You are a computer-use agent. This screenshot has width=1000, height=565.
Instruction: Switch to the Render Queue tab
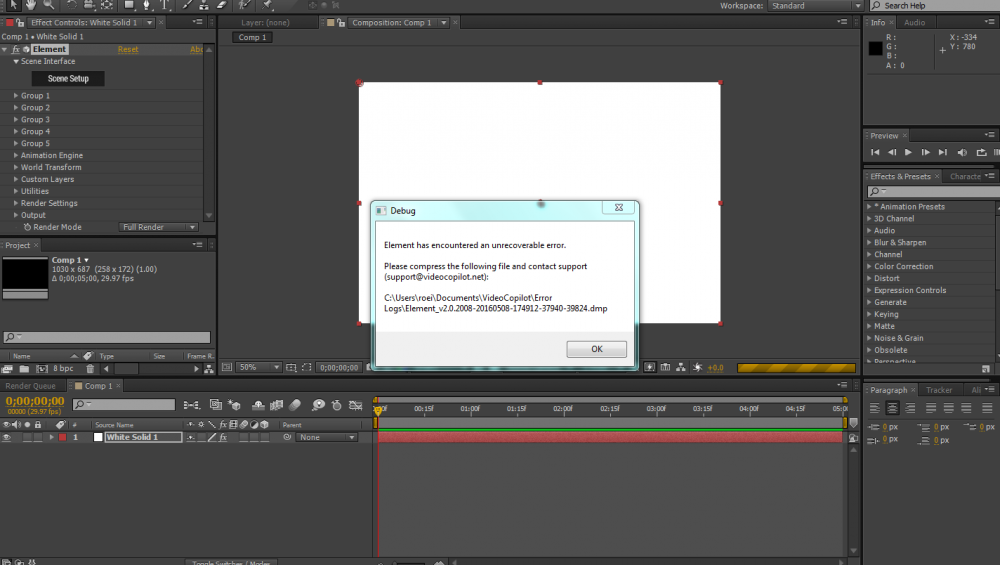(x=31, y=386)
